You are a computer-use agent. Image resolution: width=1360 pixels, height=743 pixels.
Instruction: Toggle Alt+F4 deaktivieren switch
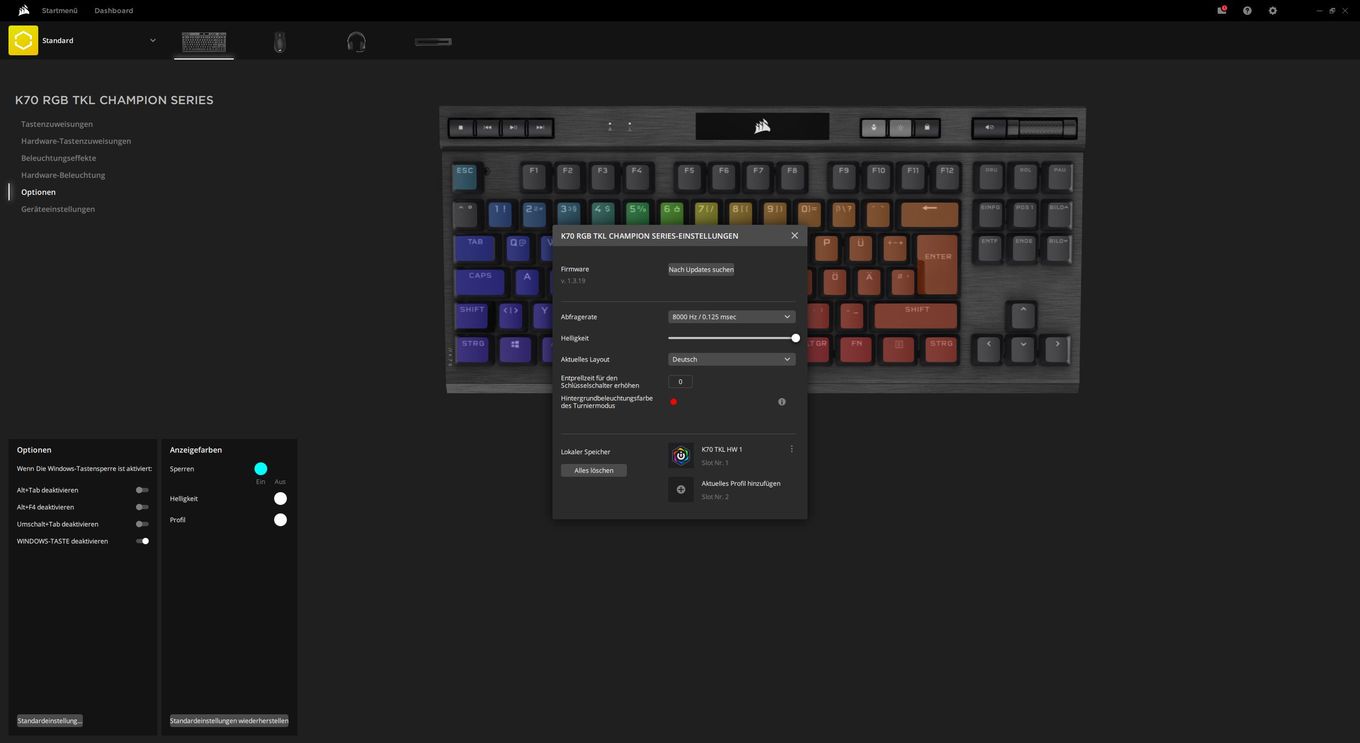click(x=142, y=507)
